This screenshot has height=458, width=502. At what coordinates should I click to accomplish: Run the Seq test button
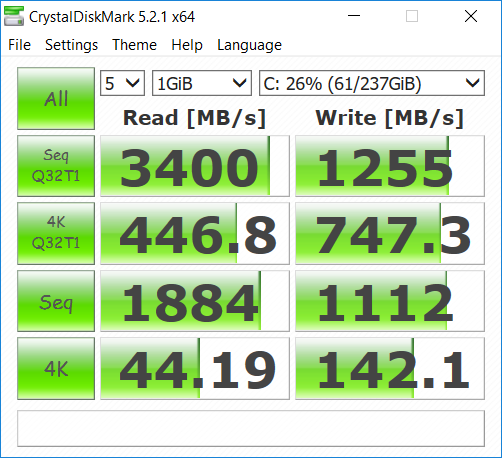click(x=56, y=301)
